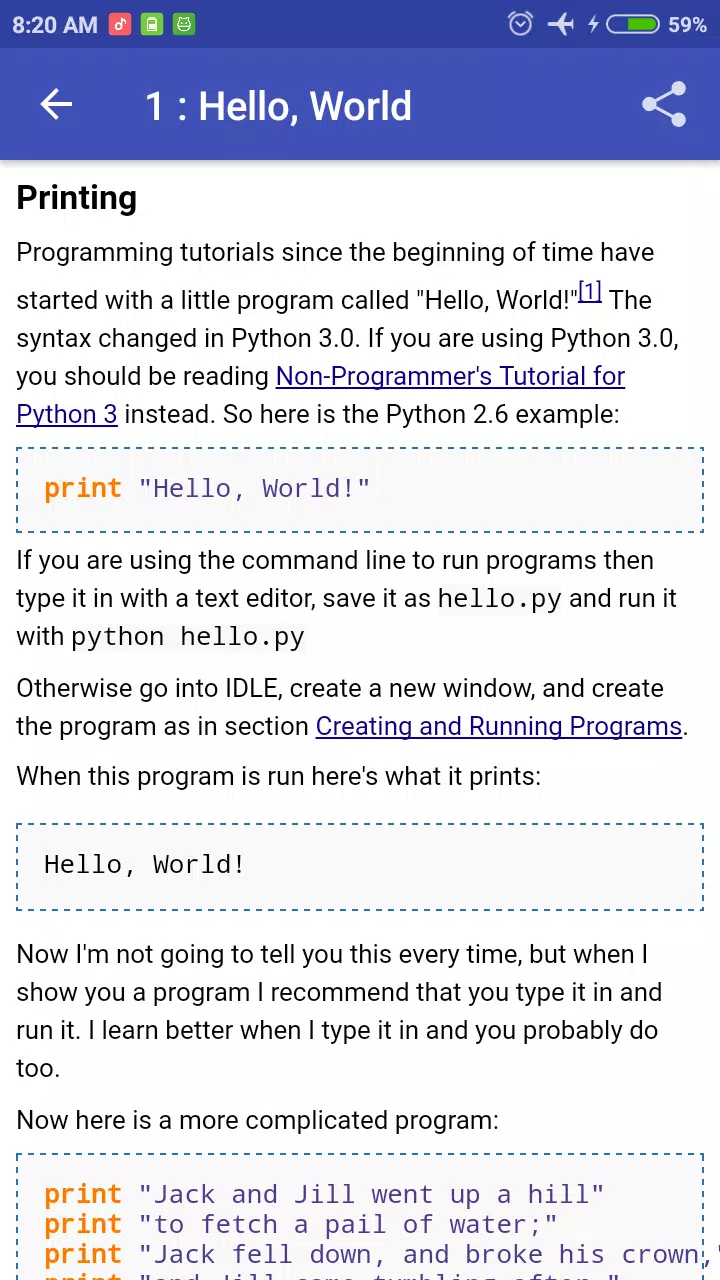
Task: Tap the 8:20 AM clock display
Action: click(x=55, y=25)
